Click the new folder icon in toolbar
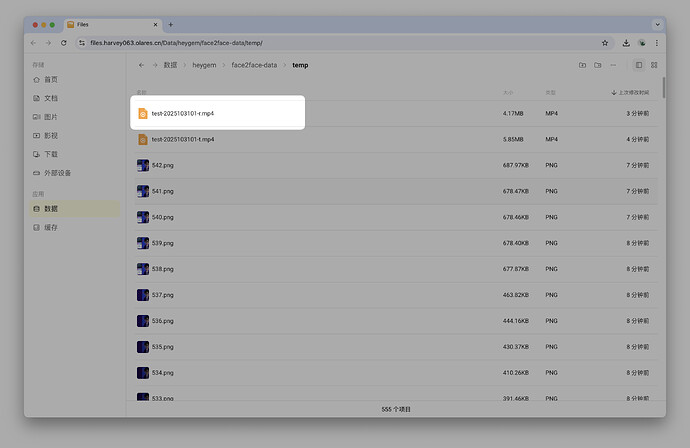The width and height of the screenshot is (690, 448). point(583,65)
